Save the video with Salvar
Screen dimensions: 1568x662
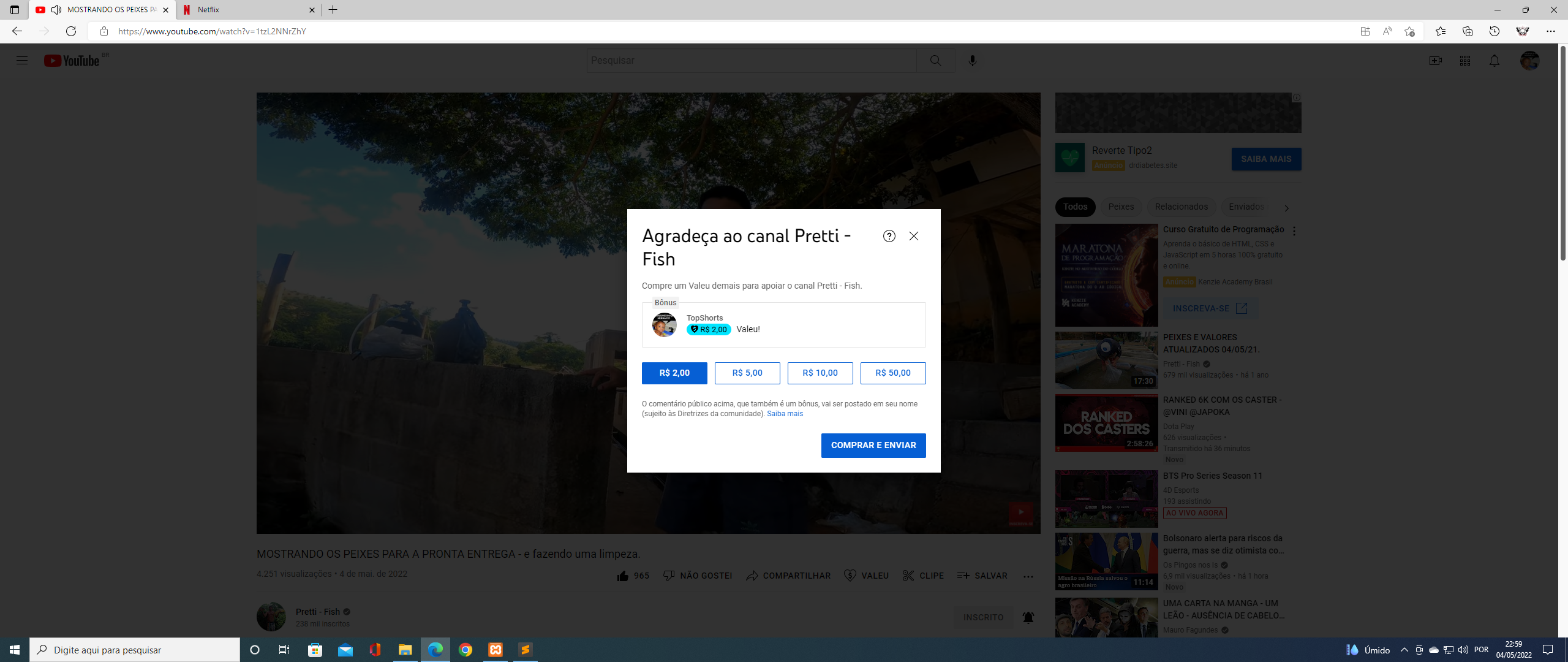click(x=982, y=576)
